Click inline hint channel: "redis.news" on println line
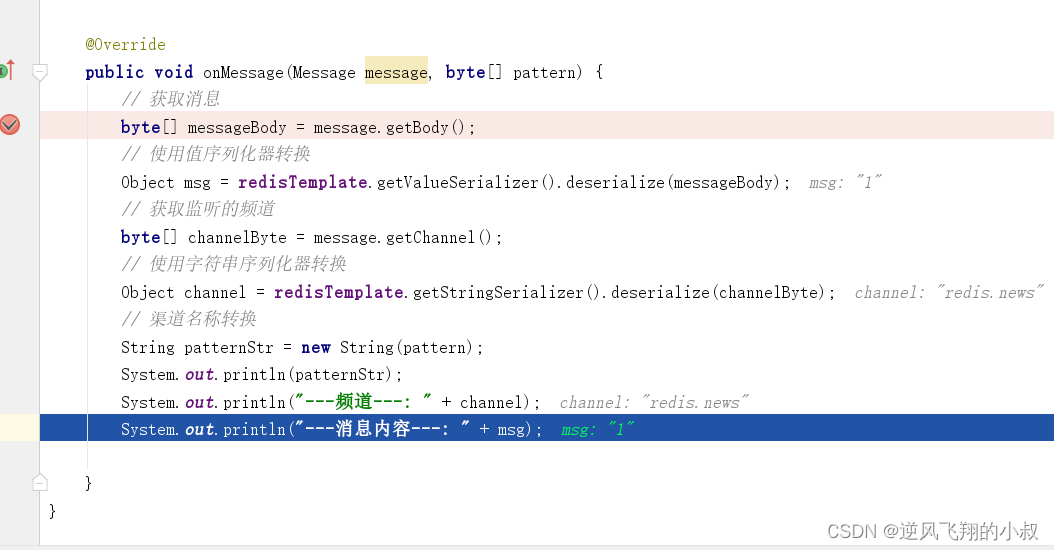 click(653, 403)
